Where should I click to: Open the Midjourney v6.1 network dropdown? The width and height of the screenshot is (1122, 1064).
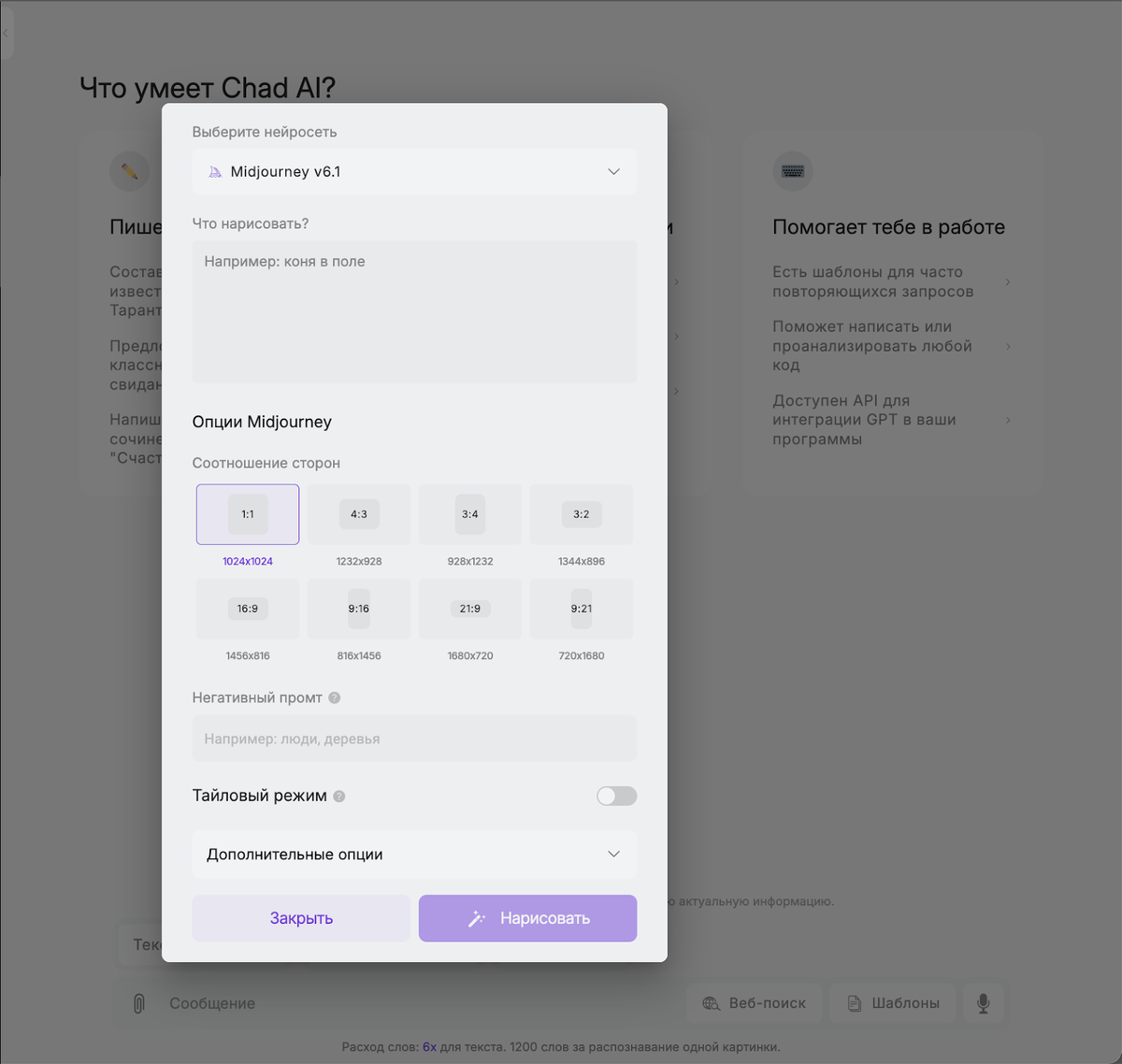click(x=414, y=172)
